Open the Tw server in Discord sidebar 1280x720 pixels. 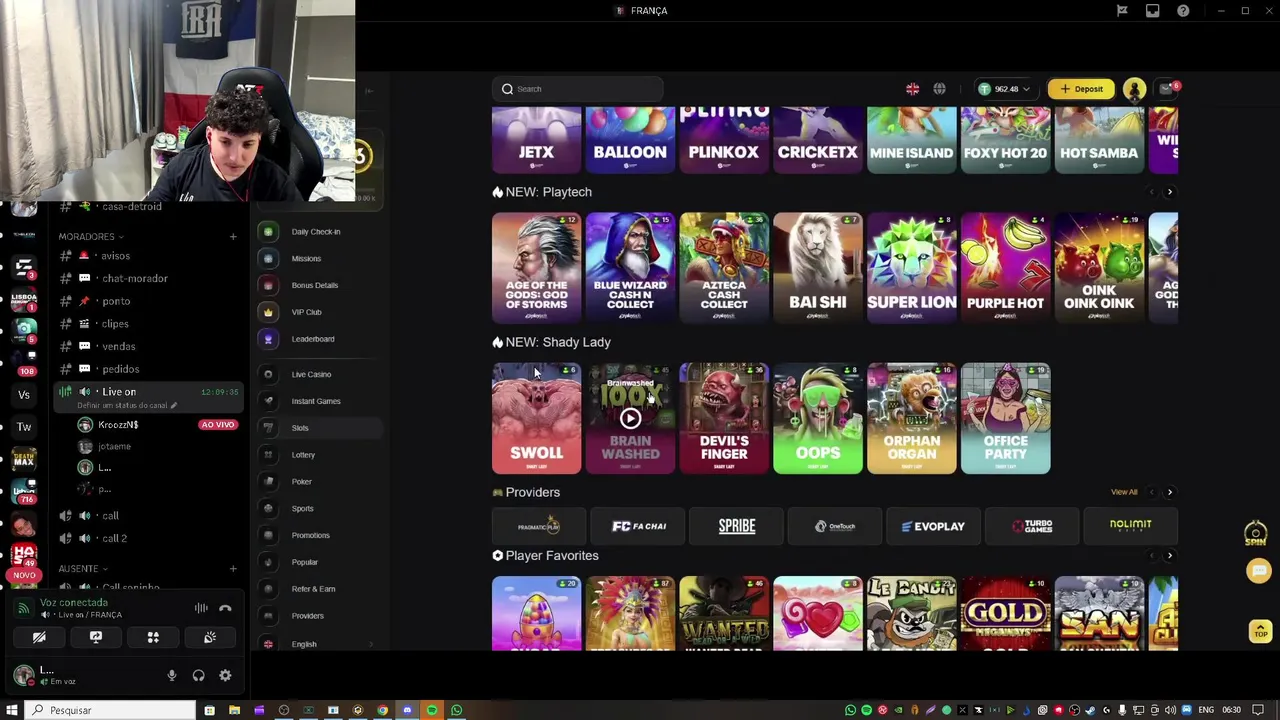24,427
